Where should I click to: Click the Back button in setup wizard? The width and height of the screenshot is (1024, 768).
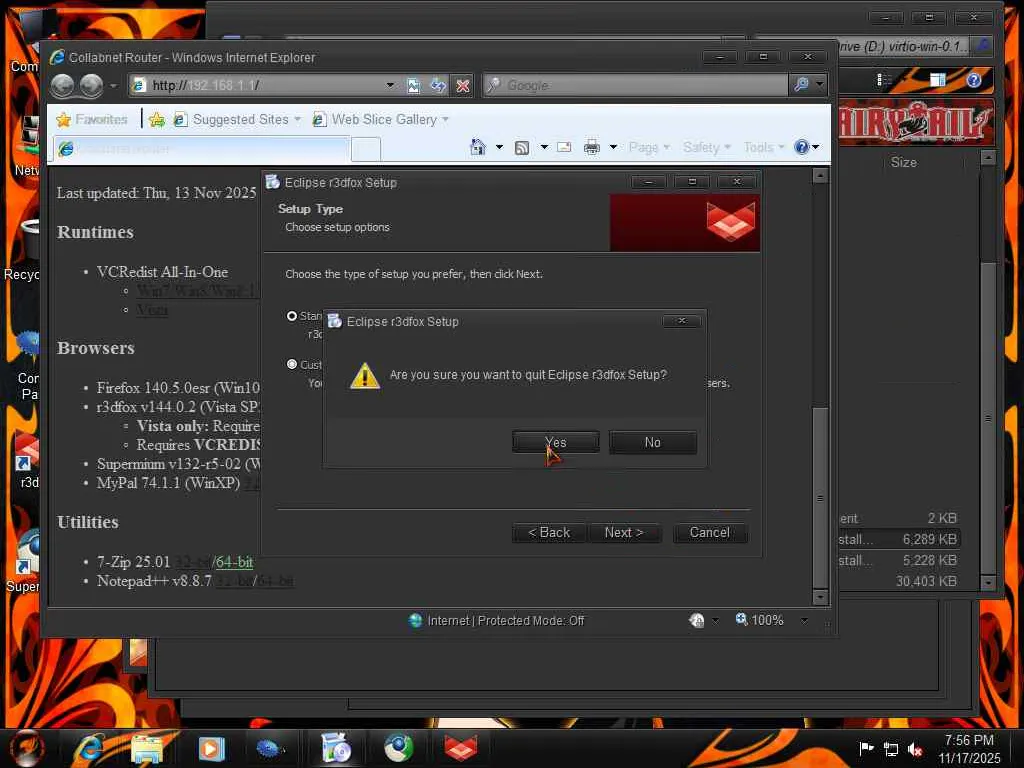tap(549, 532)
